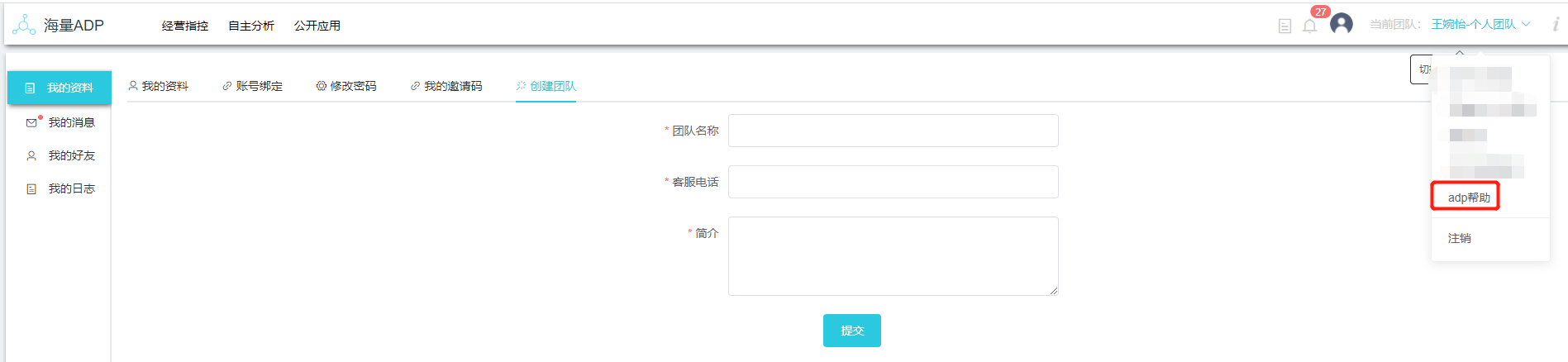
Task: Open the user avatar icon
Action: click(1341, 24)
